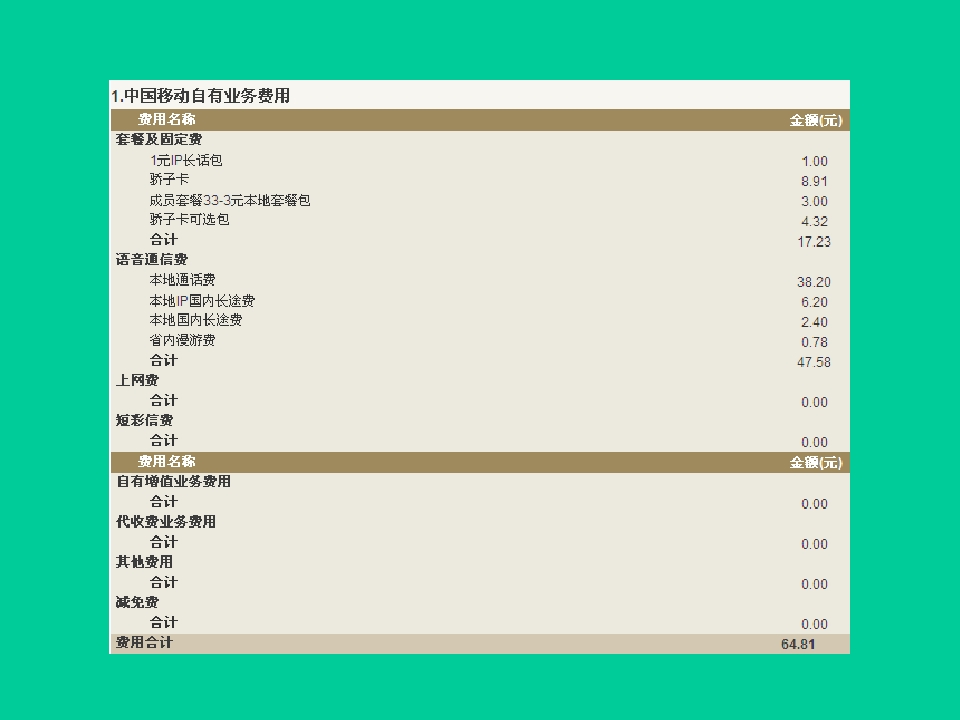Click the 合计 label under 自有增值业务费用
This screenshot has height=720, width=960.
pos(163,501)
